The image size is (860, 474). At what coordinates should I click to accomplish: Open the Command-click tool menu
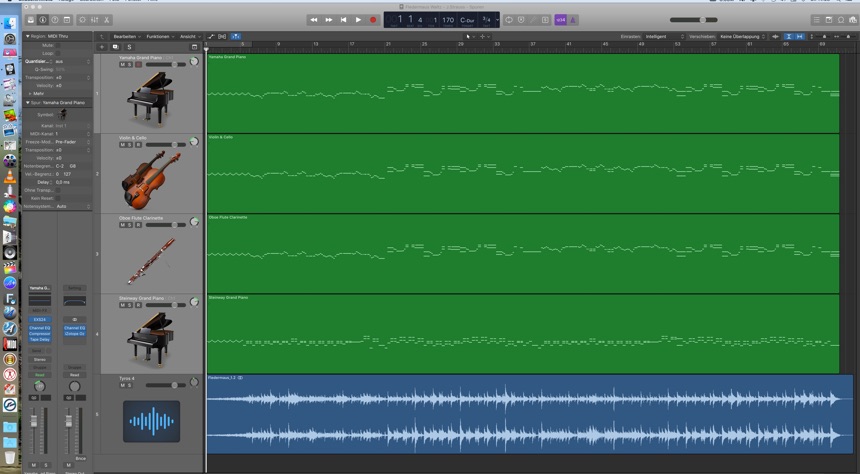(485, 36)
